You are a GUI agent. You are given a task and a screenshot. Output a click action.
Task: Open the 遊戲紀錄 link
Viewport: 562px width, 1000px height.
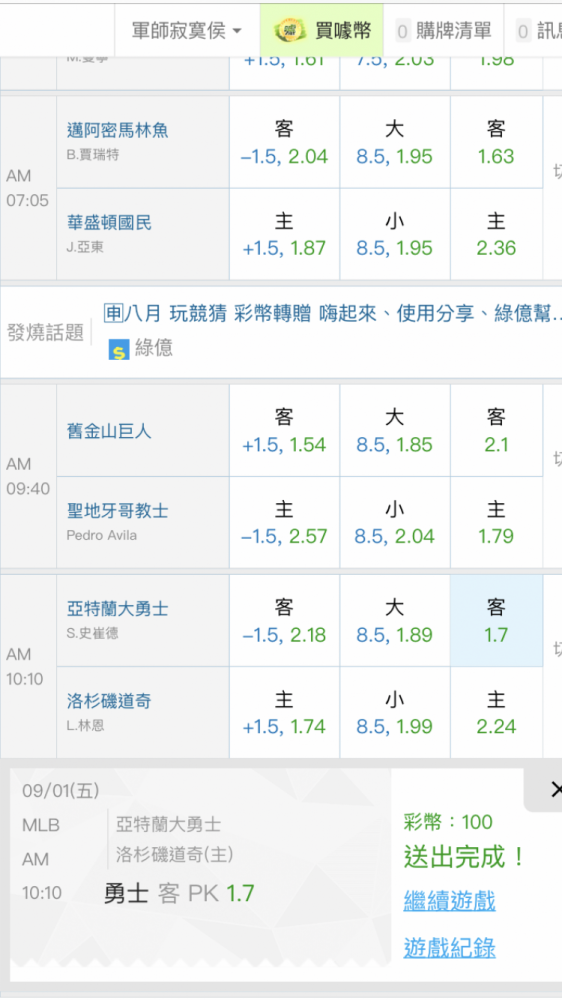coord(450,948)
